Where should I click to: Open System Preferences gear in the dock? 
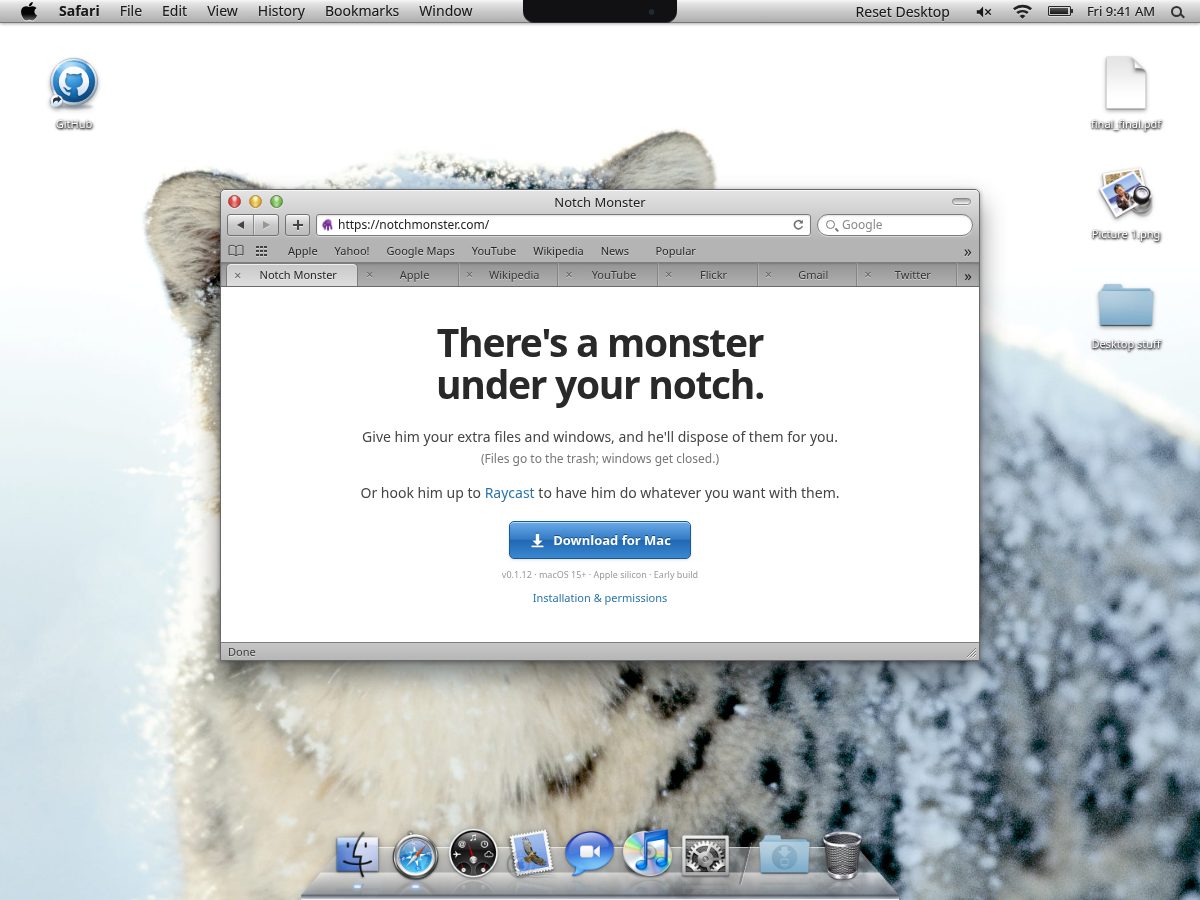pos(705,856)
